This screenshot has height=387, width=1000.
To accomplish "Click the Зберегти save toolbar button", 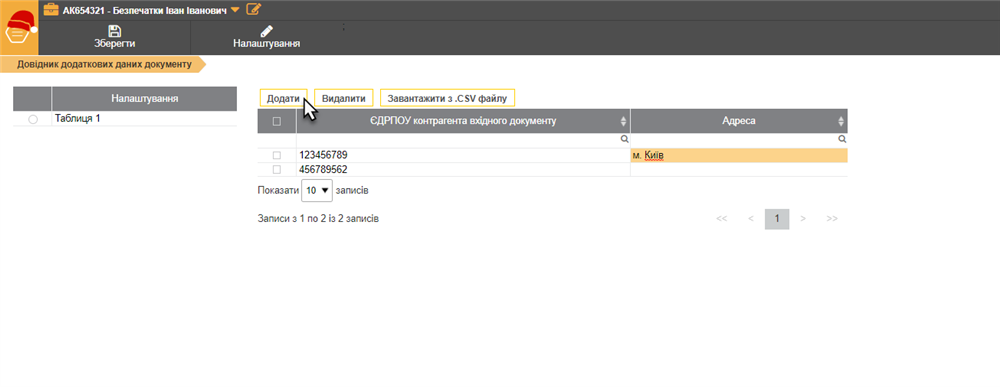I will coord(115,37).
